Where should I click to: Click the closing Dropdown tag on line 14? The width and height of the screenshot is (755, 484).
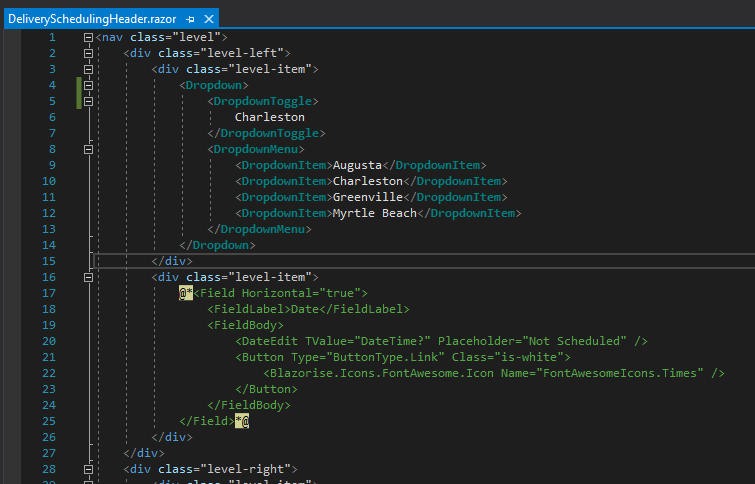(x=217, y=245)
